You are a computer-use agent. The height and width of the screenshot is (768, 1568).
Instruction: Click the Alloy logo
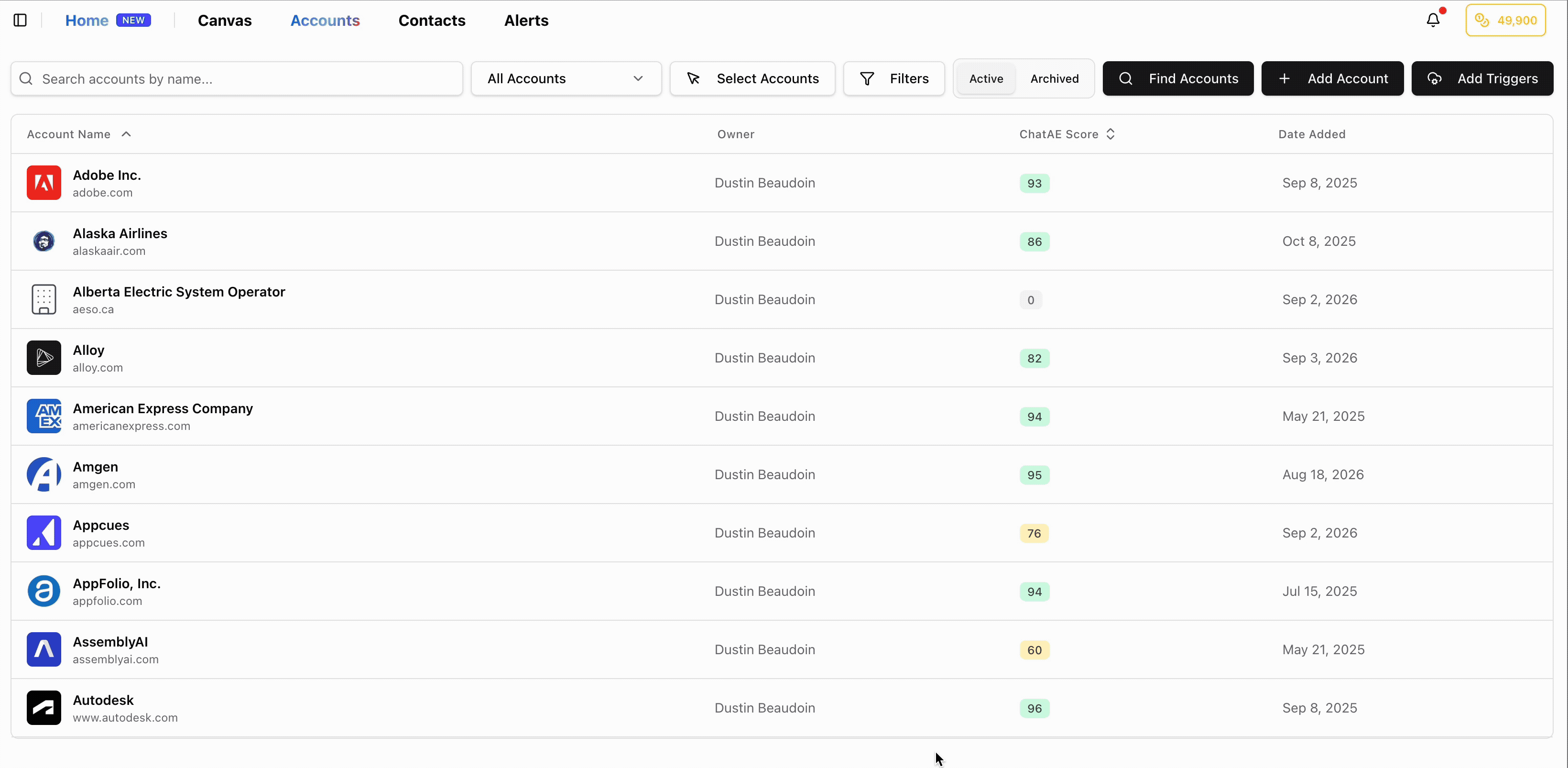tap(44, 358)
